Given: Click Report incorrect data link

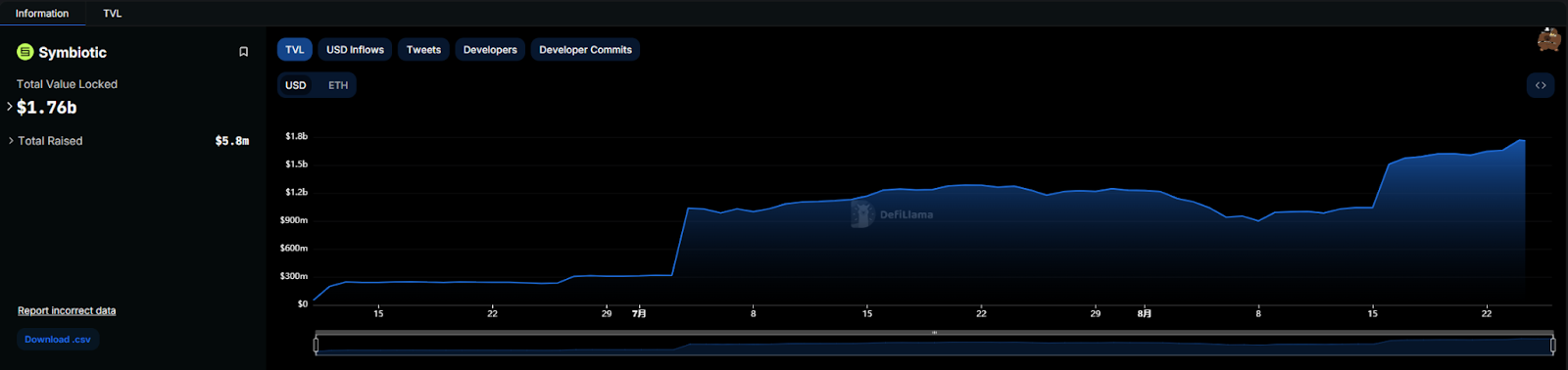Looking at the screenshot, I should coord(67,310).
